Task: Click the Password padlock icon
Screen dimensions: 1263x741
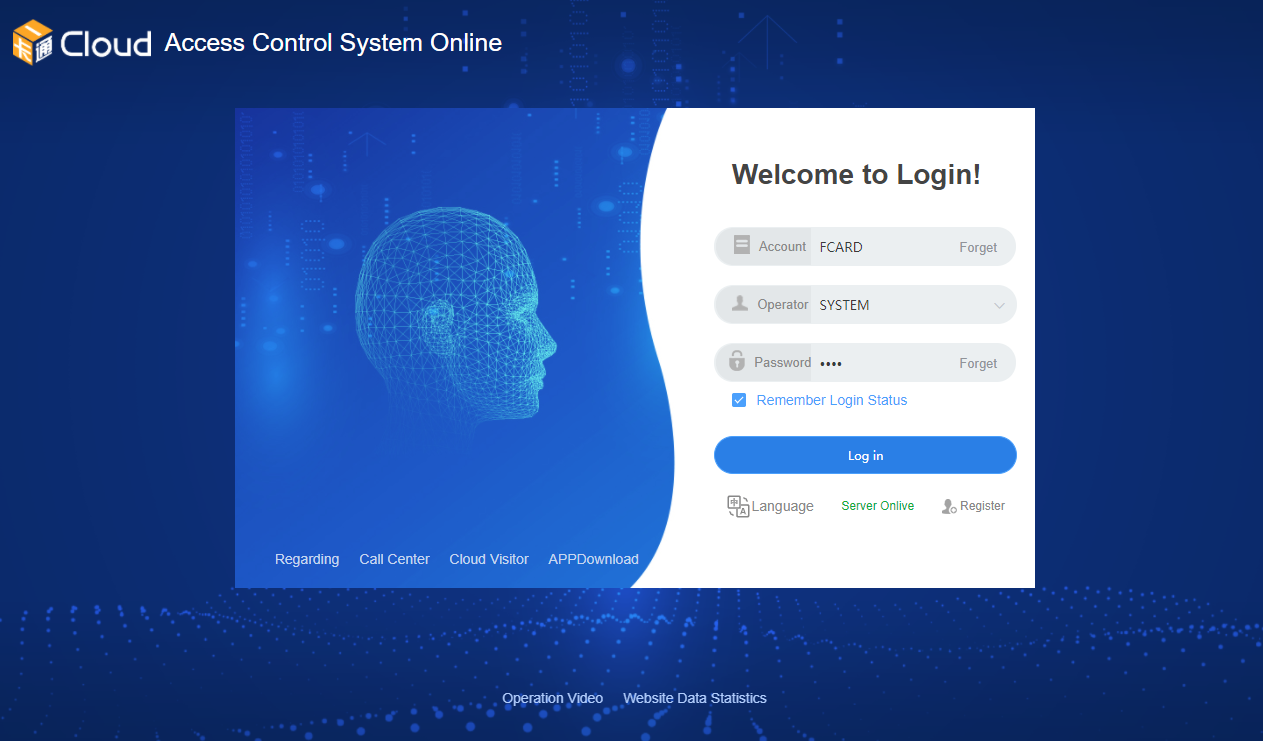Action: (737, 361)
